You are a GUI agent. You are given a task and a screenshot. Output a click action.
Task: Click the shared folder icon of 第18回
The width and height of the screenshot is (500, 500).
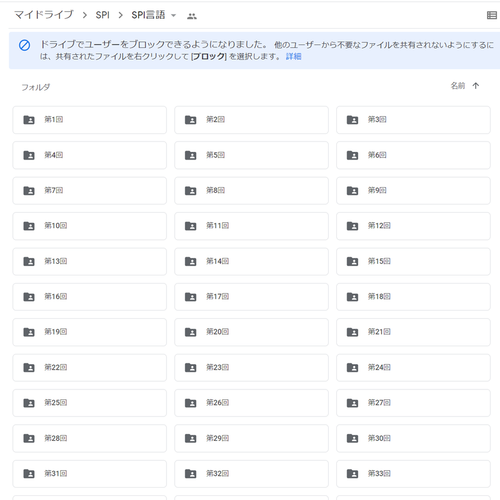pyautogui.click(x=352, y=297)
